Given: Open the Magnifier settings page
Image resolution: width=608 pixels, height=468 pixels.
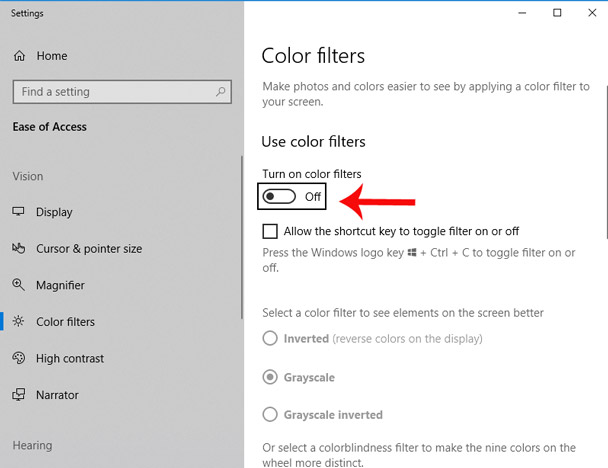Looking at the screenshot, I should (60, 285).
